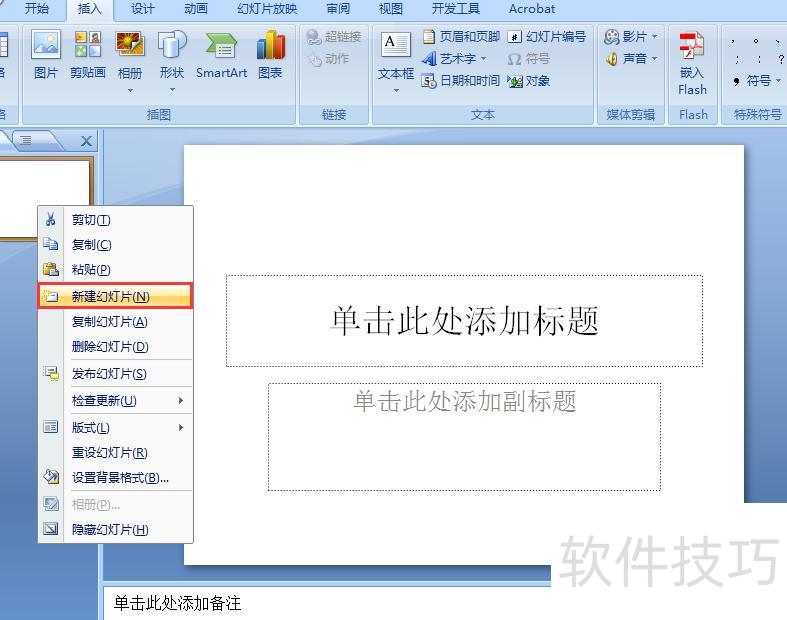The height and width of the screenshot is (620, 787).
Task: Click the 设置背景格式 paint bucket icon
Action: (51, 476)
